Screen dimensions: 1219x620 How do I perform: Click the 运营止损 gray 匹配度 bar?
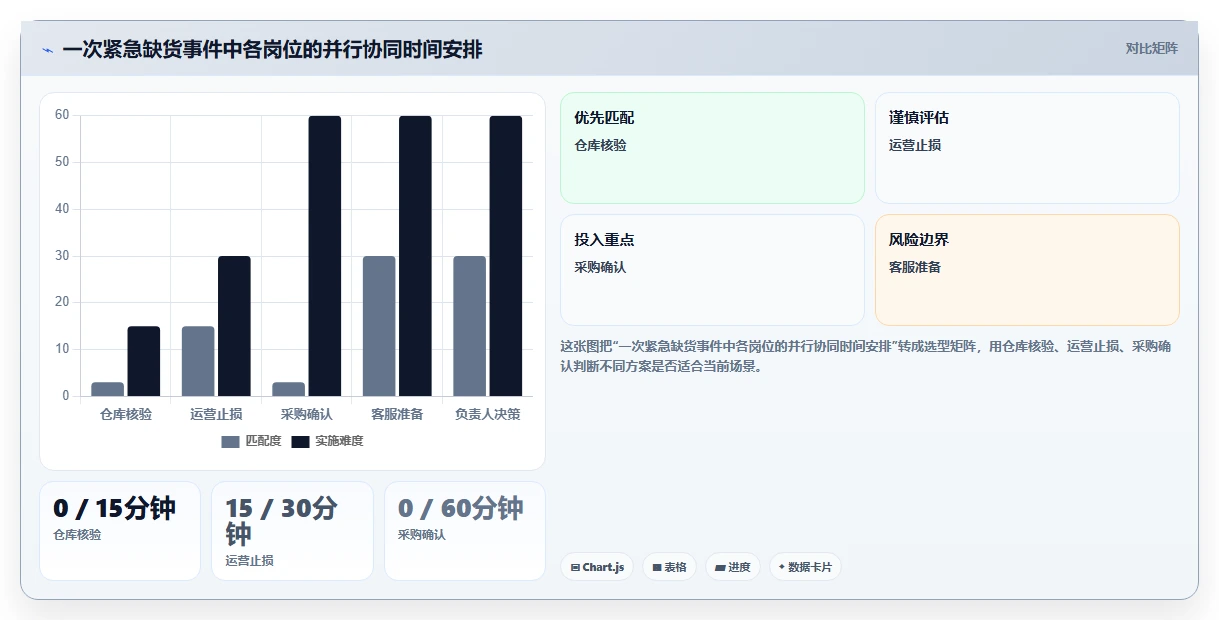pos(198,361)
